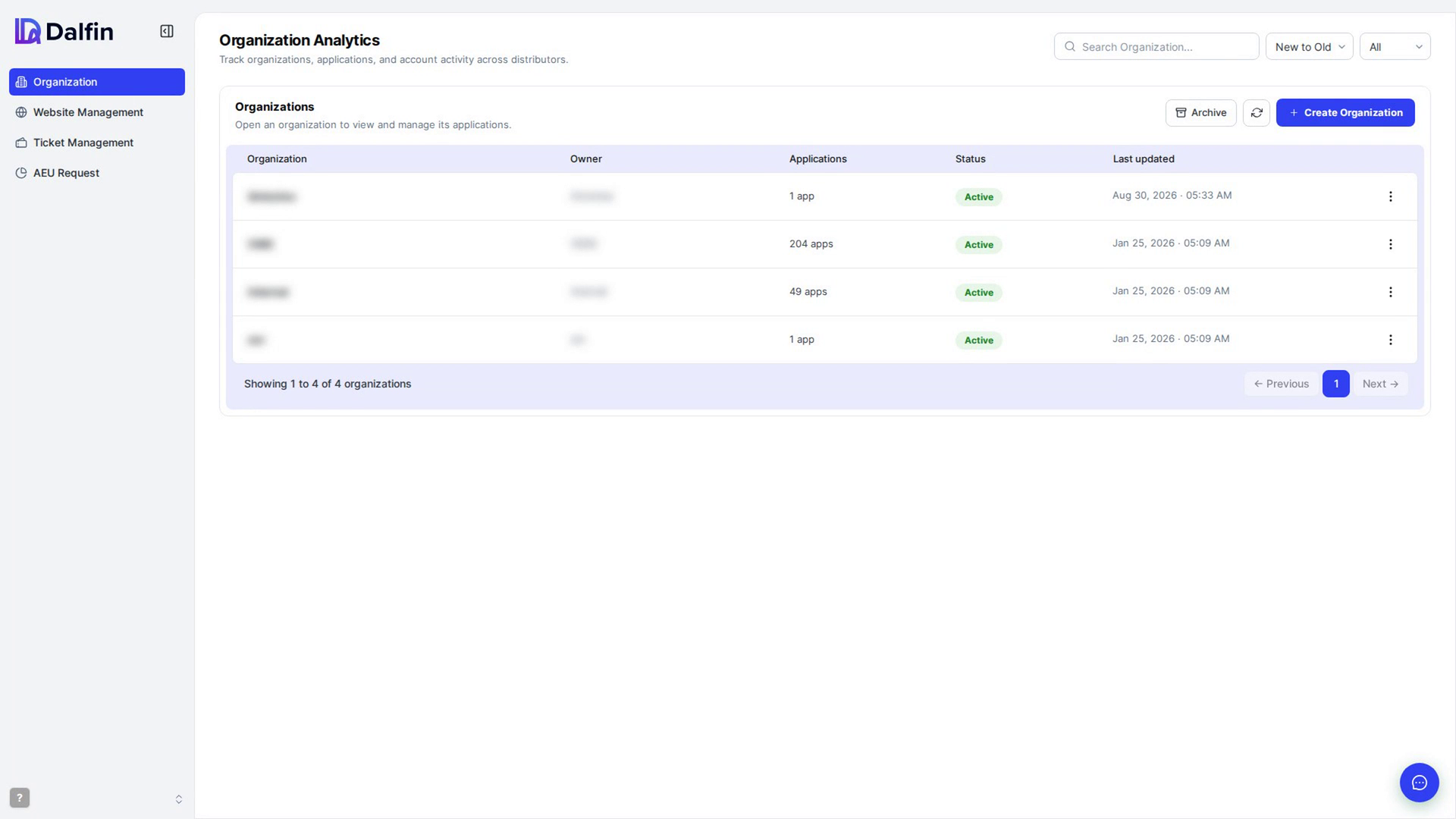Click Active badge in 49 apps row
Image resolution: width=1456 pixels, height=819 pixels.
[979, 292]
